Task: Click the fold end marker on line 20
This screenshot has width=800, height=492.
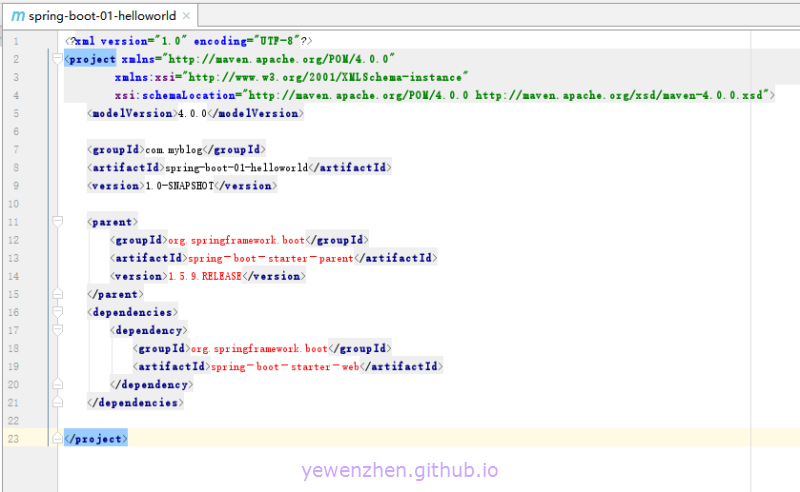Action: coord(57,384)
